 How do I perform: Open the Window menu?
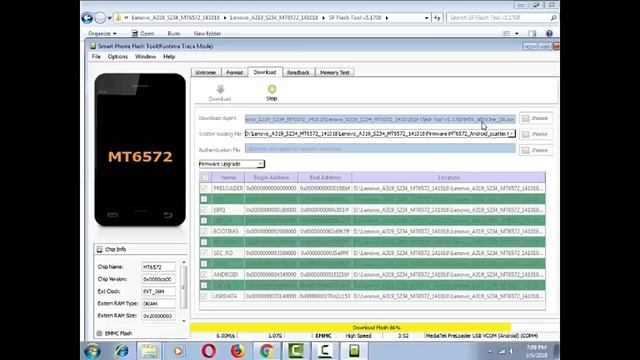click(145, 57)
